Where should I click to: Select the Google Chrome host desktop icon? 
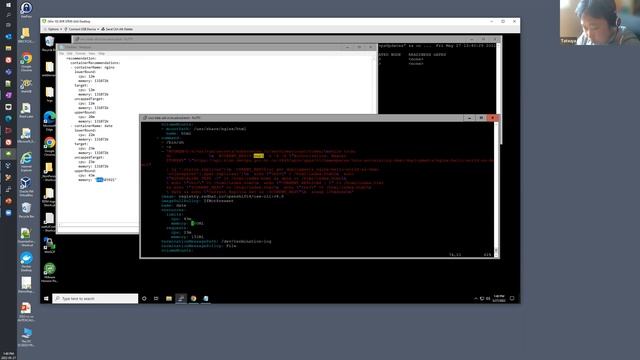pos(26,62)
